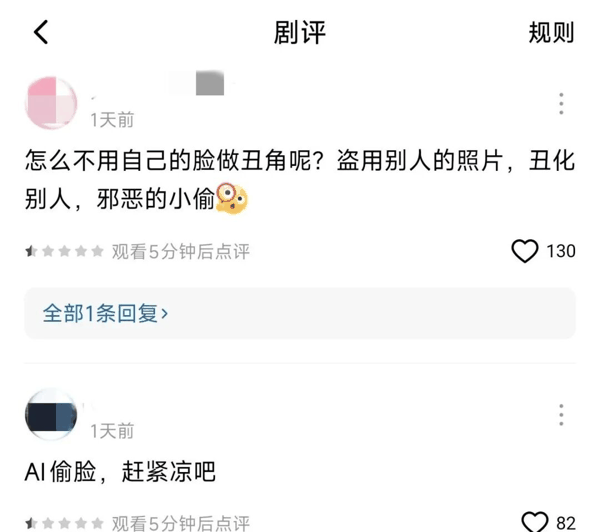Image resolution: width=600 pixels, height=532 pixels.
Task: Open the review text about 邪恶的小偷
Action: 300,180
